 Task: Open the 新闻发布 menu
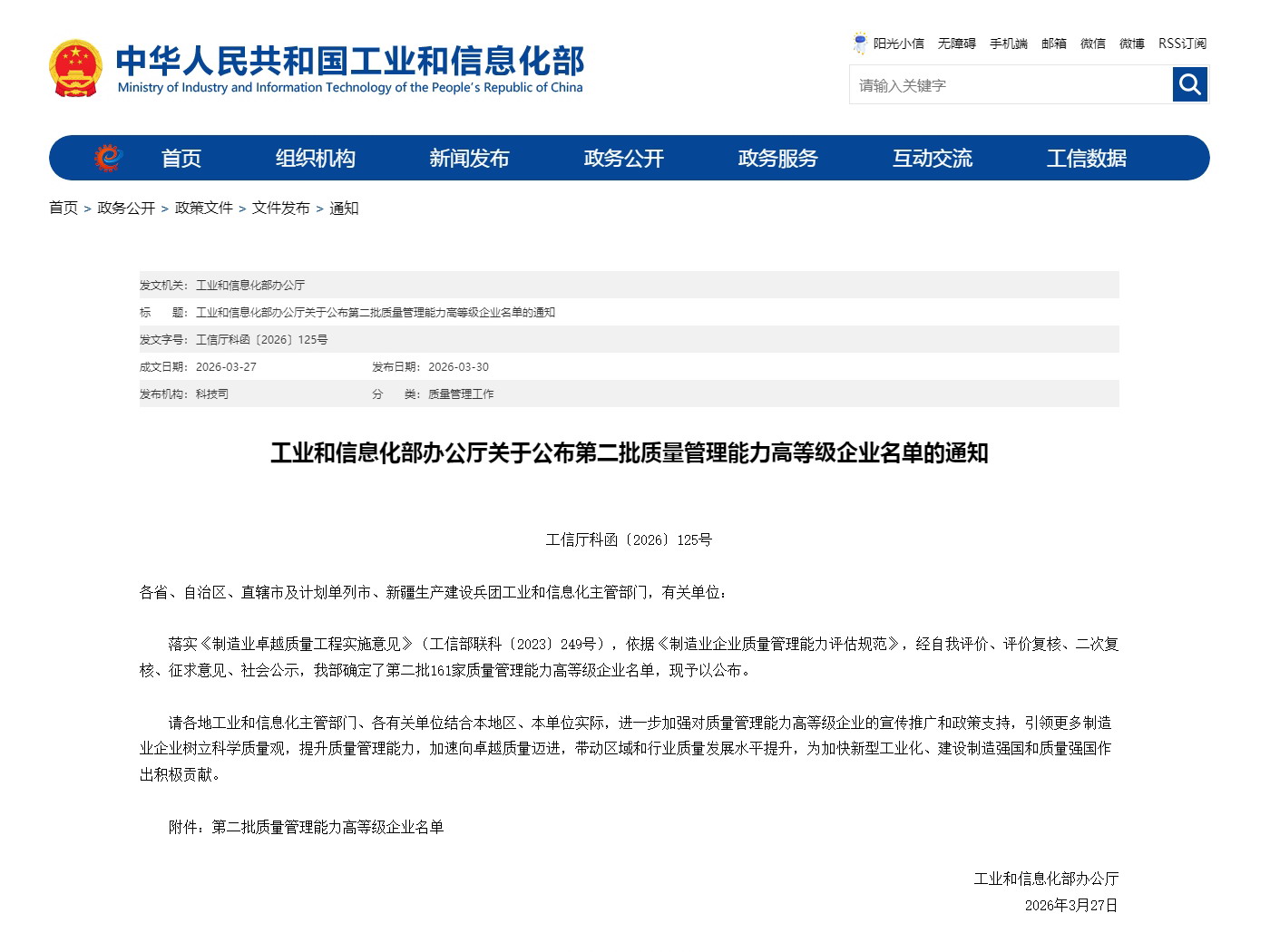point(470,158)
